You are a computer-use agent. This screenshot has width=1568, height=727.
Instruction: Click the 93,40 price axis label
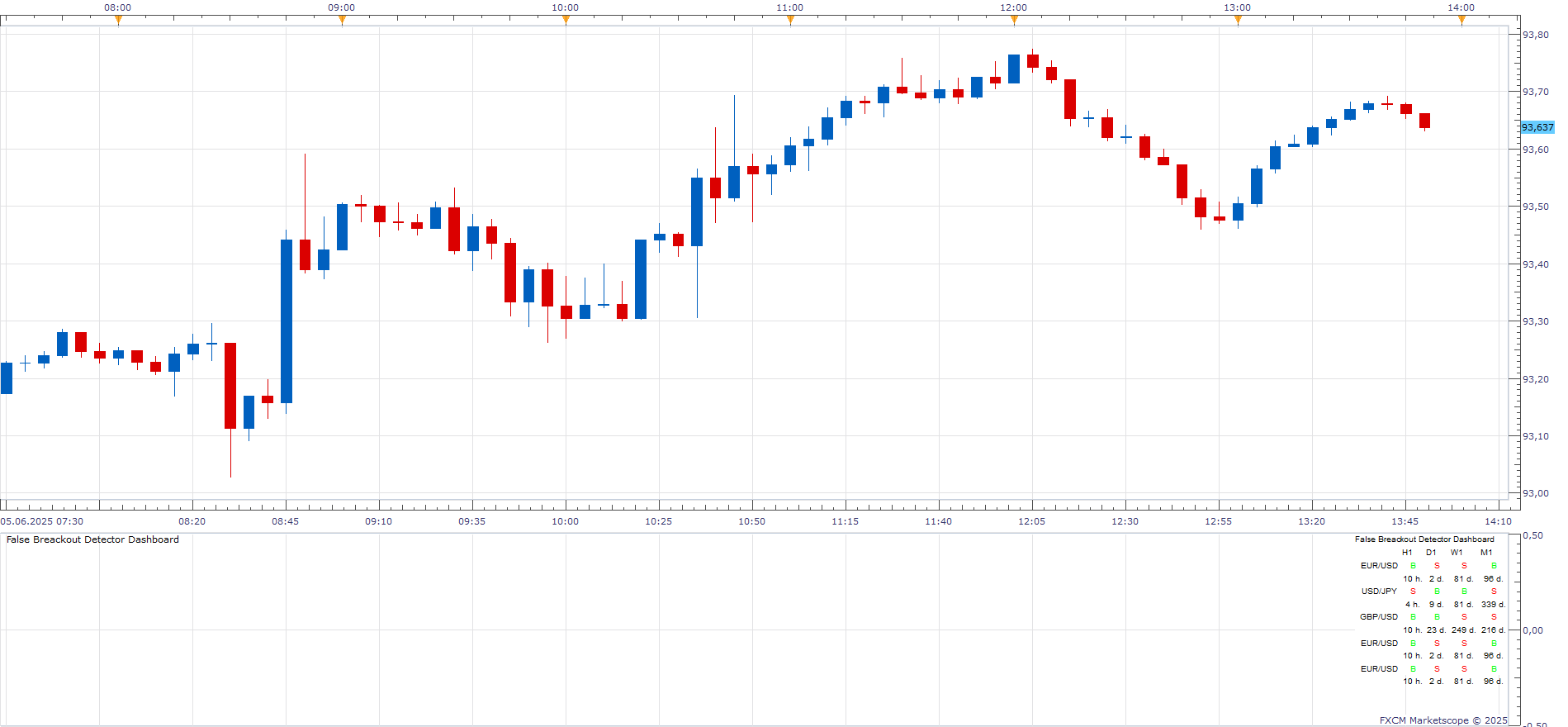coord(1536,264)
